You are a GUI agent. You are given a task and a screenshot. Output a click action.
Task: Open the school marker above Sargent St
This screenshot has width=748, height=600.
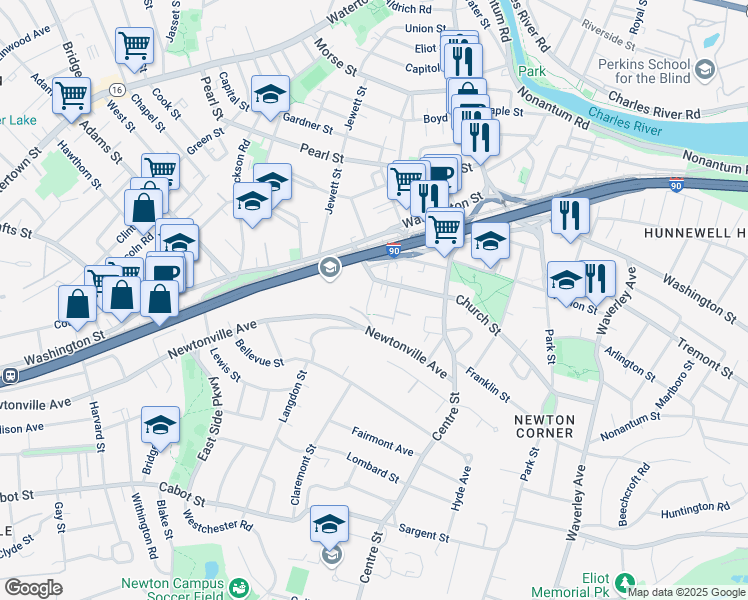coord(329,525)
